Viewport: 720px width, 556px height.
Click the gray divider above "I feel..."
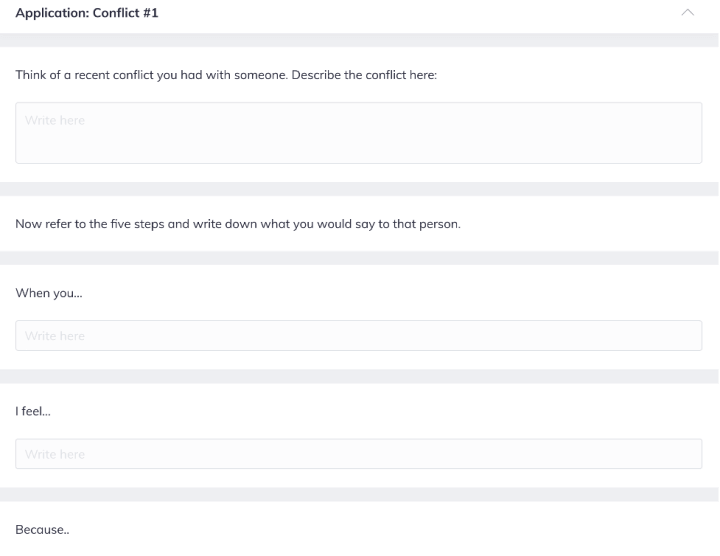(x=359, y=376)
